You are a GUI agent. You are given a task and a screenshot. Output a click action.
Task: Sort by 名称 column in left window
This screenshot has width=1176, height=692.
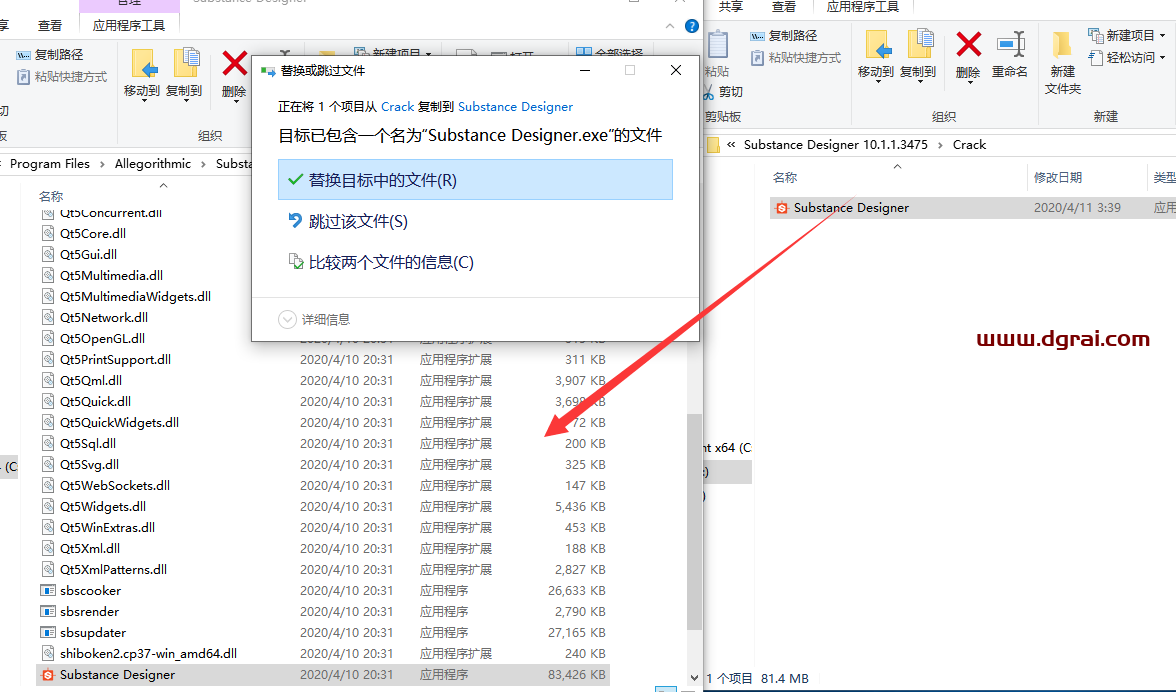click(x=51, y=196)
